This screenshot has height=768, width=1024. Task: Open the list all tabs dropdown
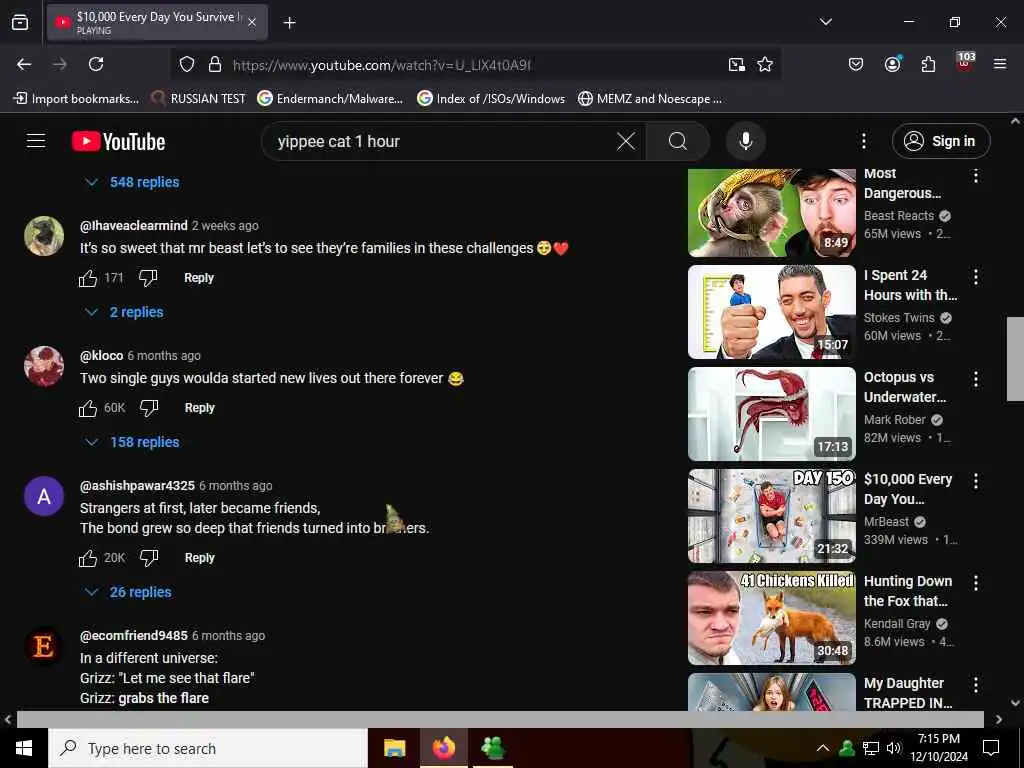(825, 22)
